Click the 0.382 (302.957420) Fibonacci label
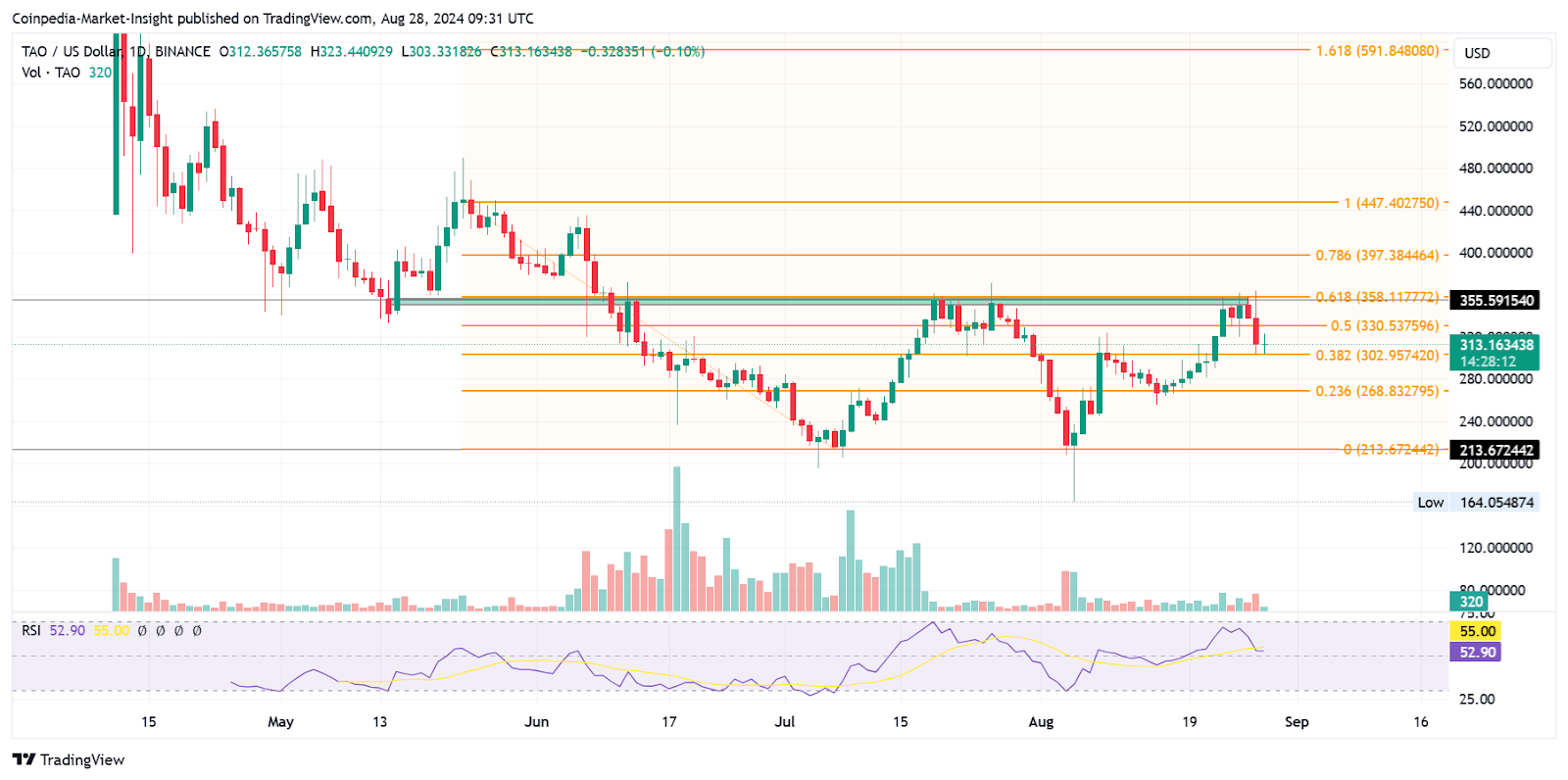The image size is (1568, 780). pyautogui.click(x=1377, y=356)
